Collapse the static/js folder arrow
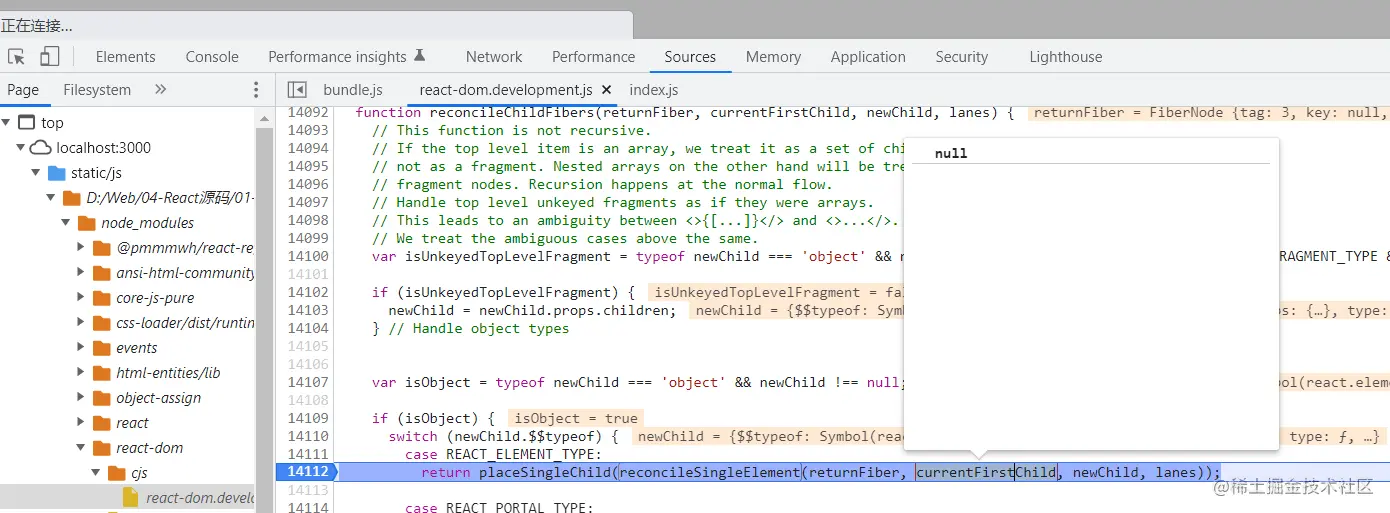The width and height of the screenshot is (1390, 513). pyautogui.click(x=38, y=173)
